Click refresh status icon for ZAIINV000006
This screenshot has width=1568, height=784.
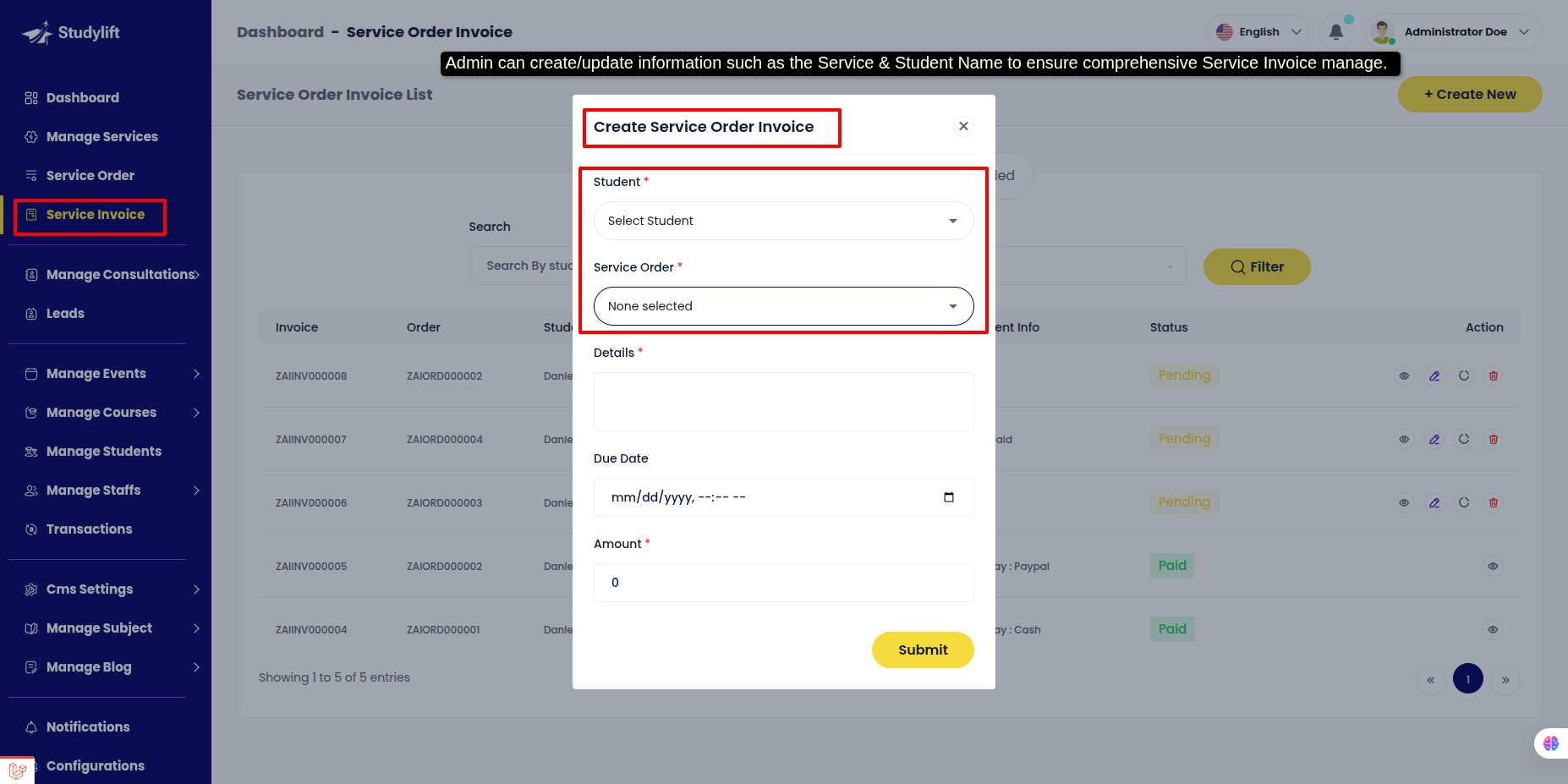(x=1464, y=502)
